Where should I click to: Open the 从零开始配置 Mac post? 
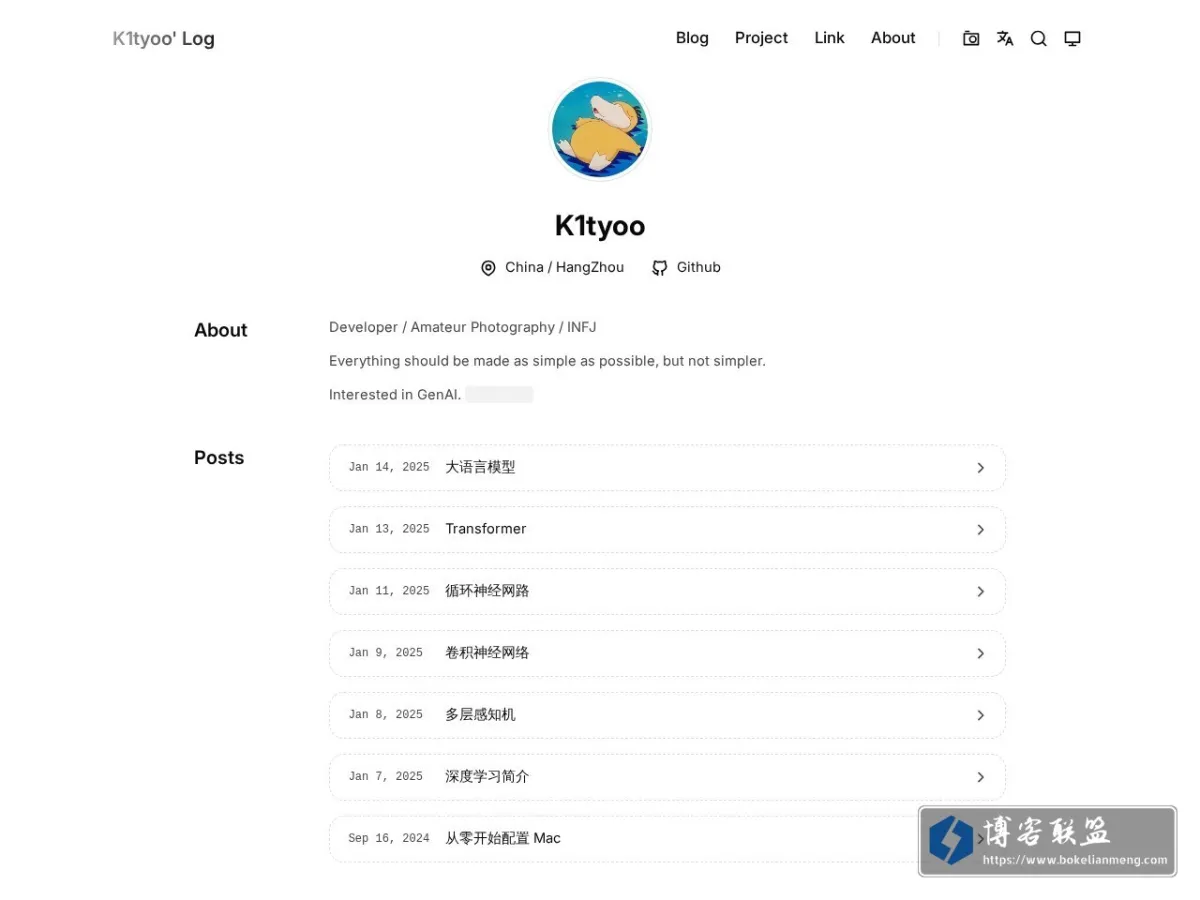667,839
